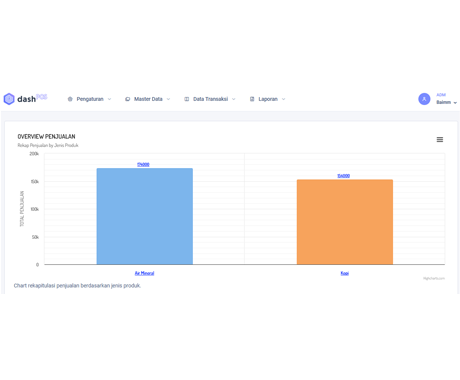Screen dimensions: 460x380
Task: Click the value label above the blue bar
Action: tap(143, 164)
